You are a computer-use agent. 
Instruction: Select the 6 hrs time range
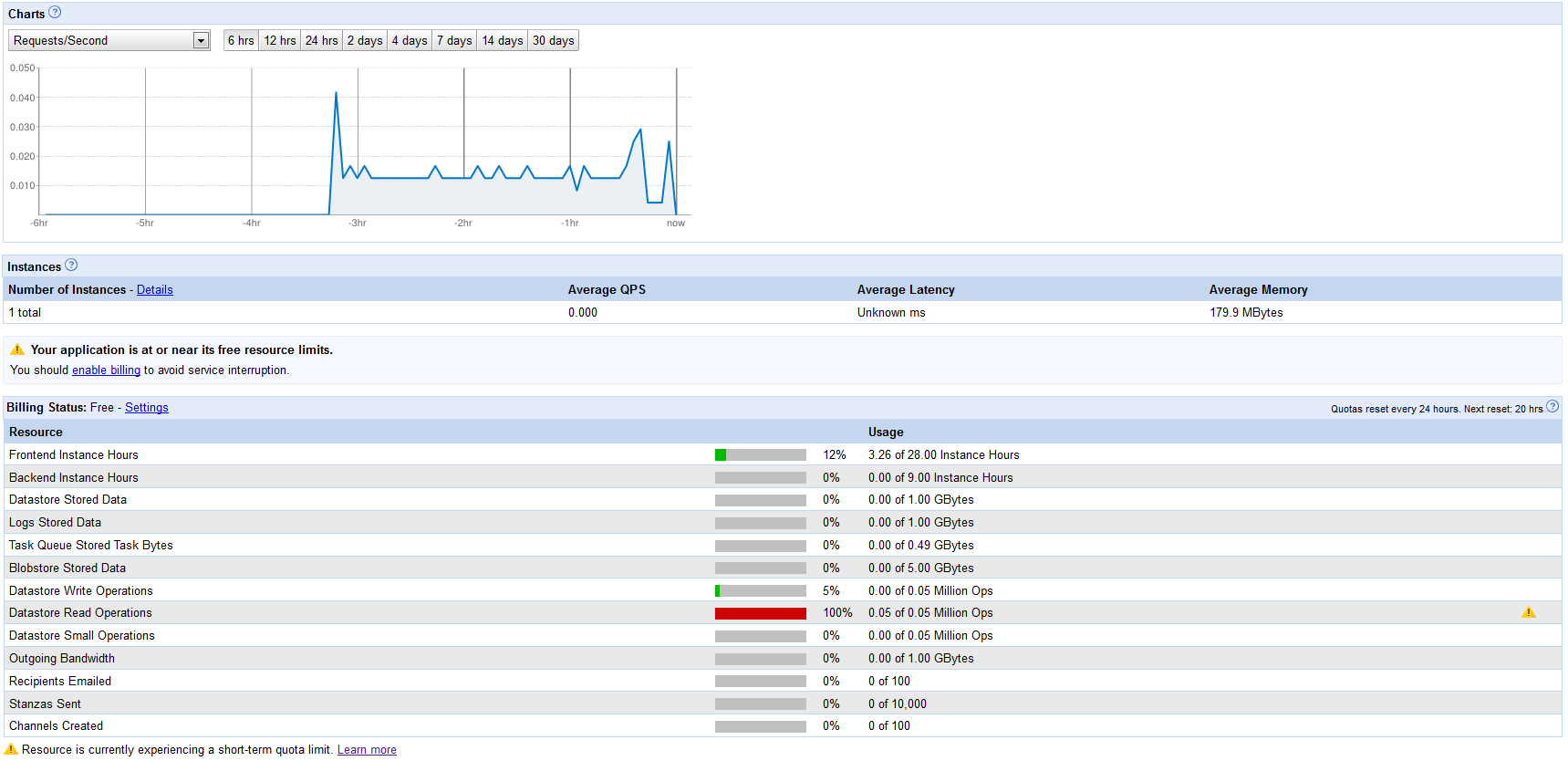[241, 40]
